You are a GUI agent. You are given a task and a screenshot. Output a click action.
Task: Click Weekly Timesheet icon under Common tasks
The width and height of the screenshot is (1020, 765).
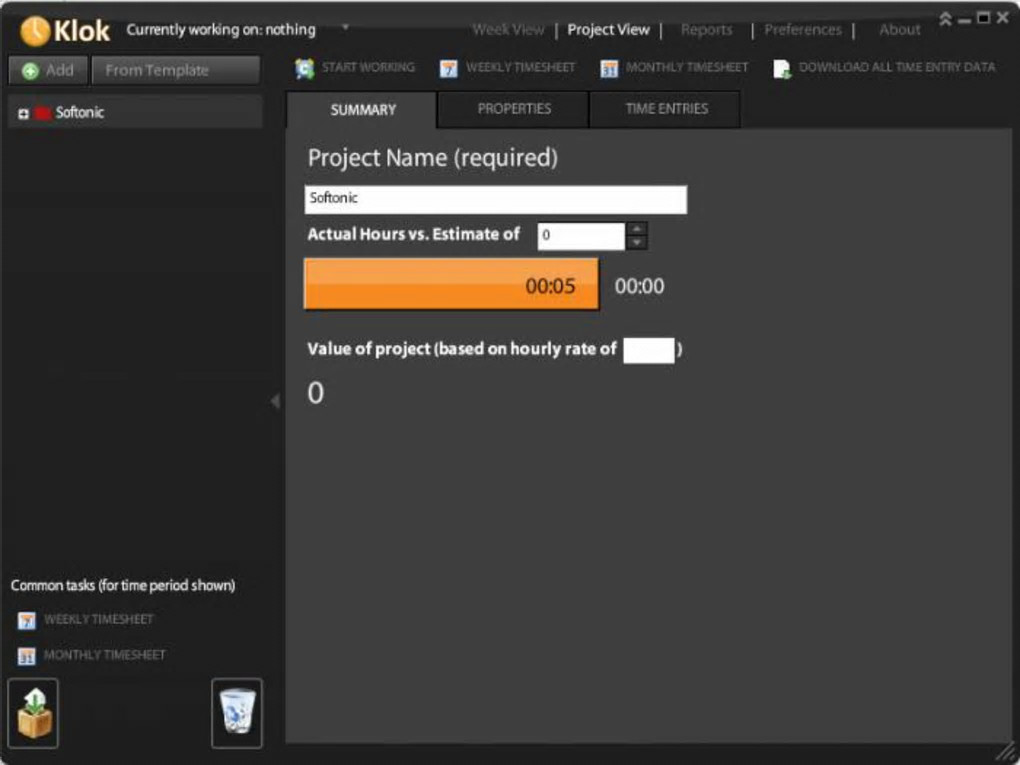coord(27,621)
